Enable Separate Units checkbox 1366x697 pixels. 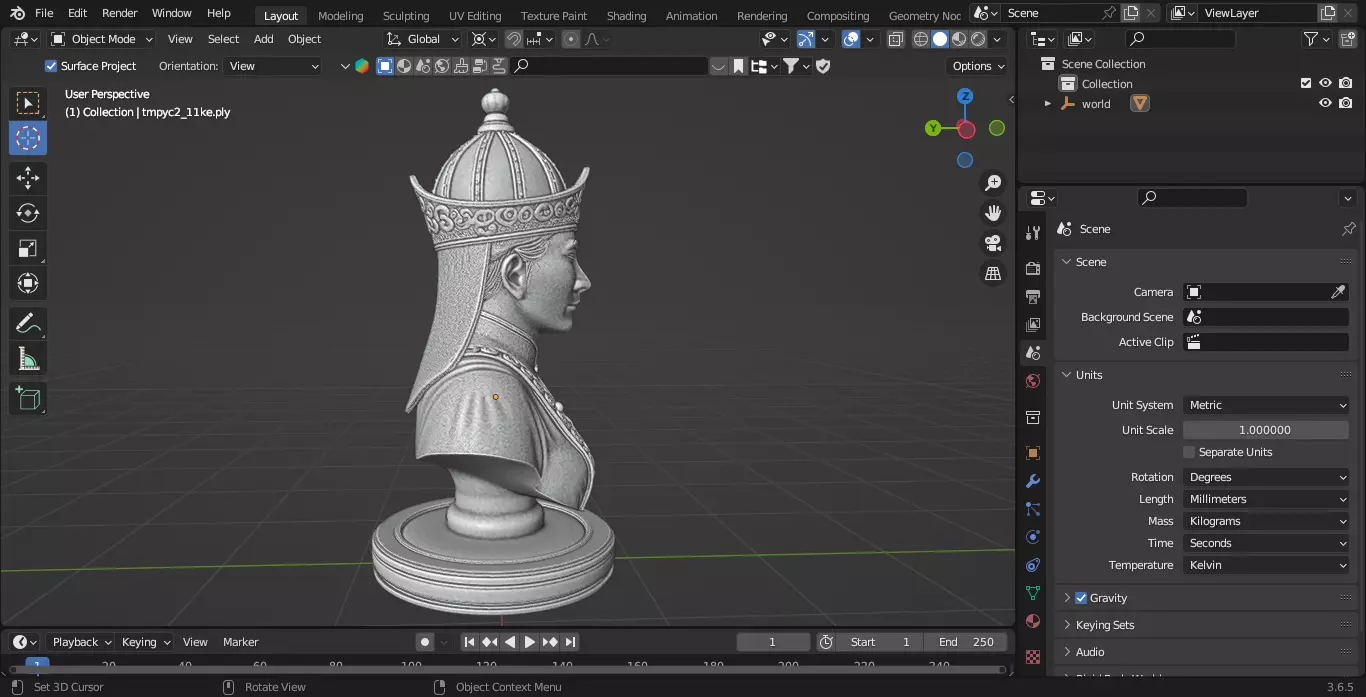1189,452
